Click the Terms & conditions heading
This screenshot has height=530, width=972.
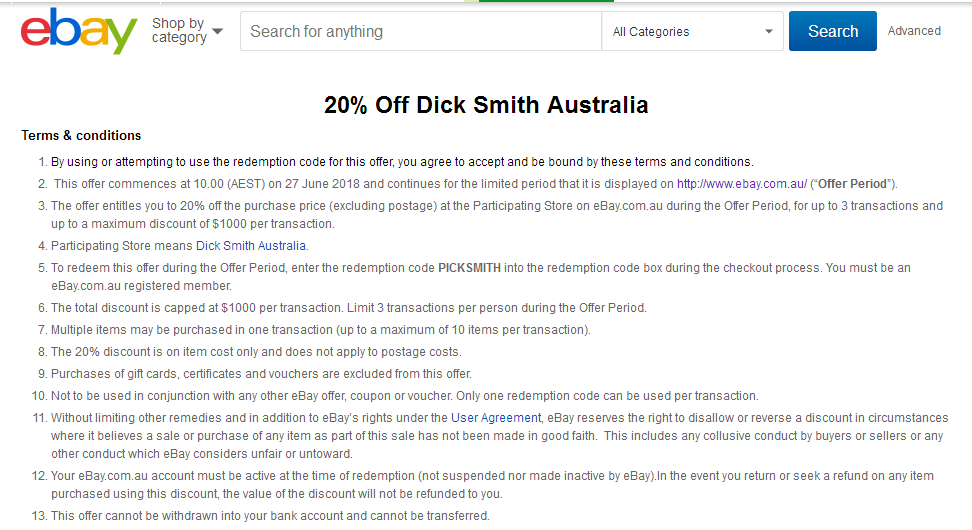coord(81,135)
